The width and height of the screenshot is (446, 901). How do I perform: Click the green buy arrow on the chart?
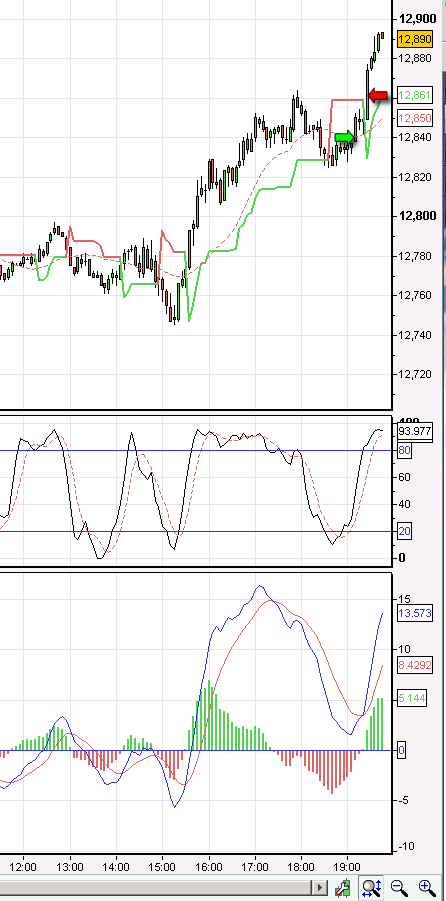pos(344,137)
